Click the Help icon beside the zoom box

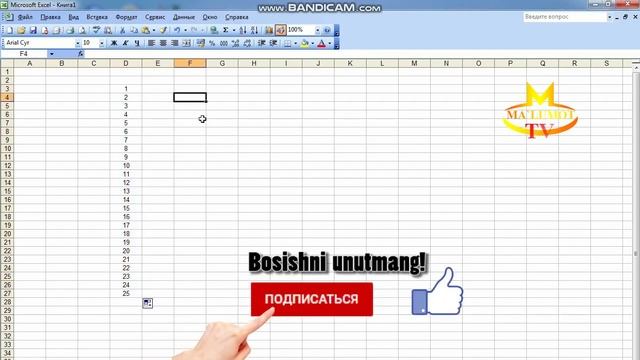click(x=327, y=30)
